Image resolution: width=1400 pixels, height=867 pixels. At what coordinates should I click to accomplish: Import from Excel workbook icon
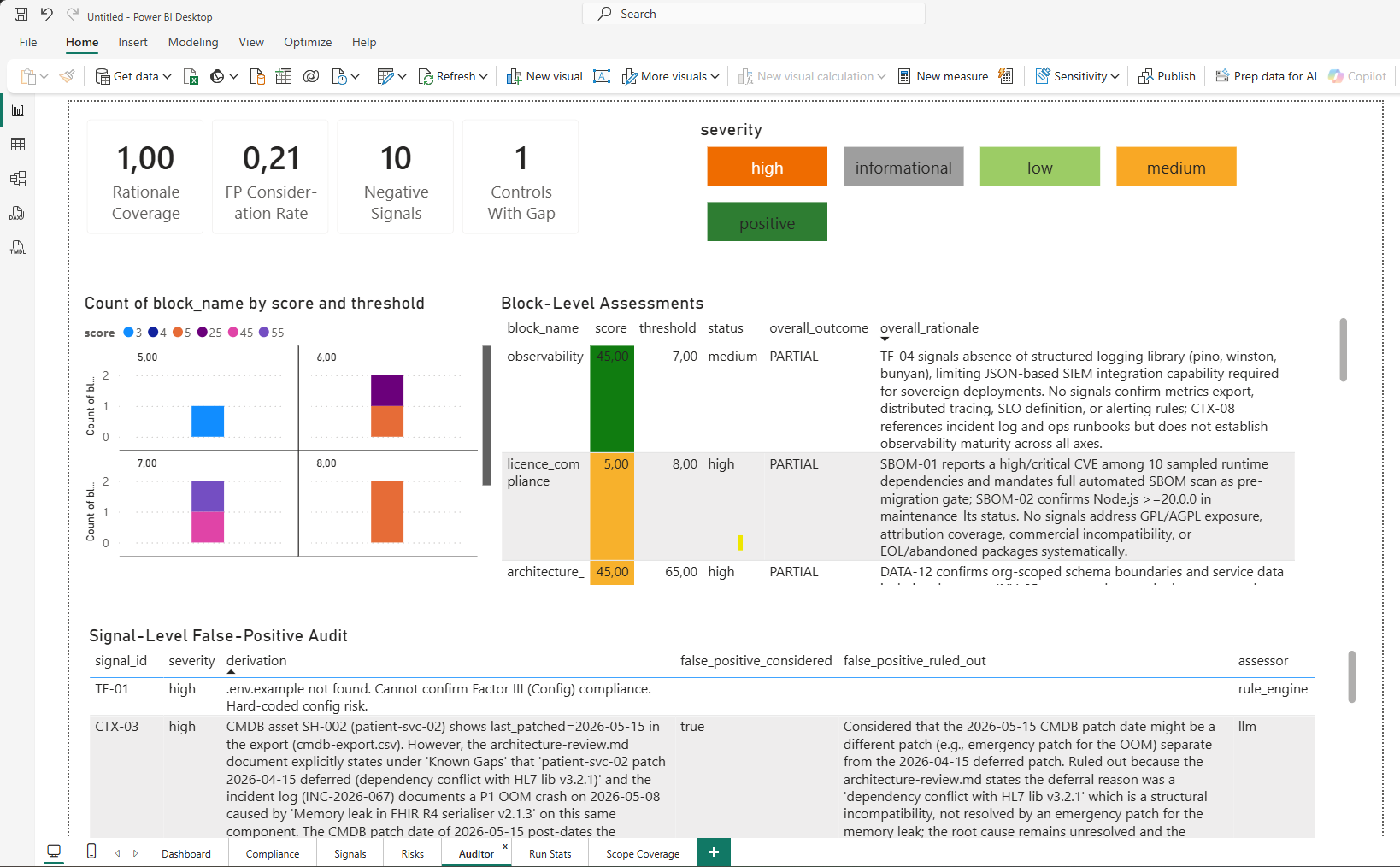click(x=191, y=76)
